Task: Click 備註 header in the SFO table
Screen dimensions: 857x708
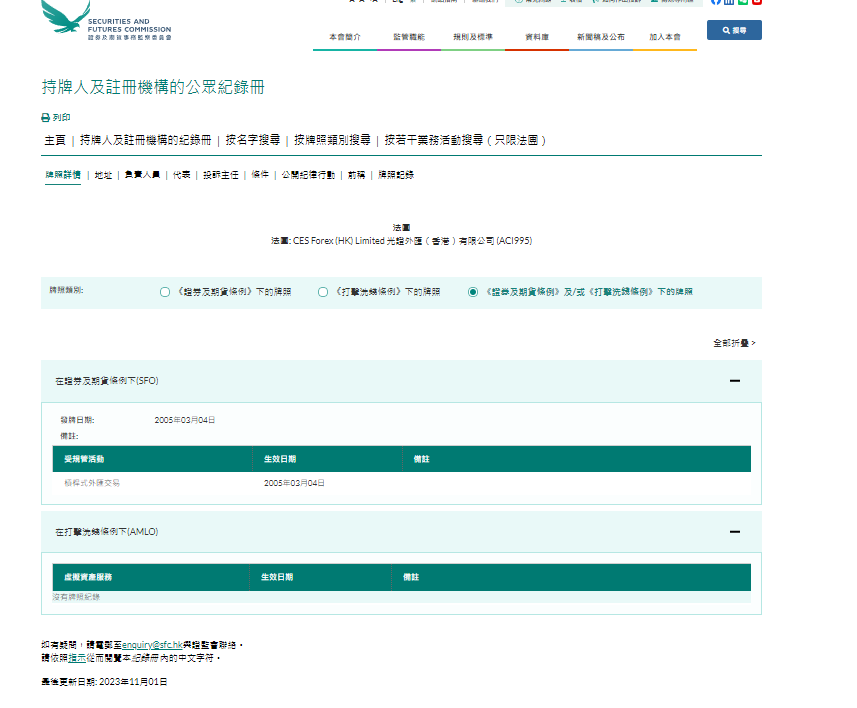Action: tap(421, 459)
